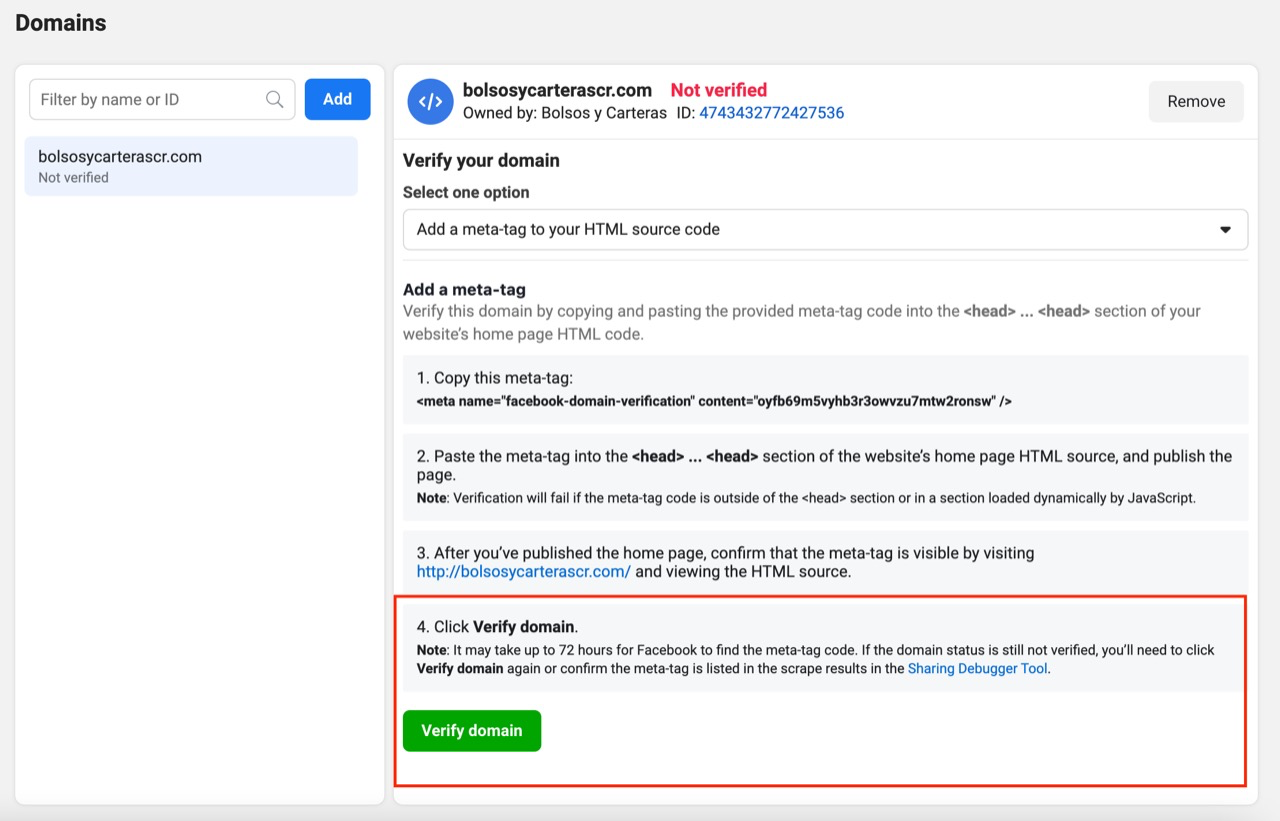Click the green Verify domain button

click(472, 730)
